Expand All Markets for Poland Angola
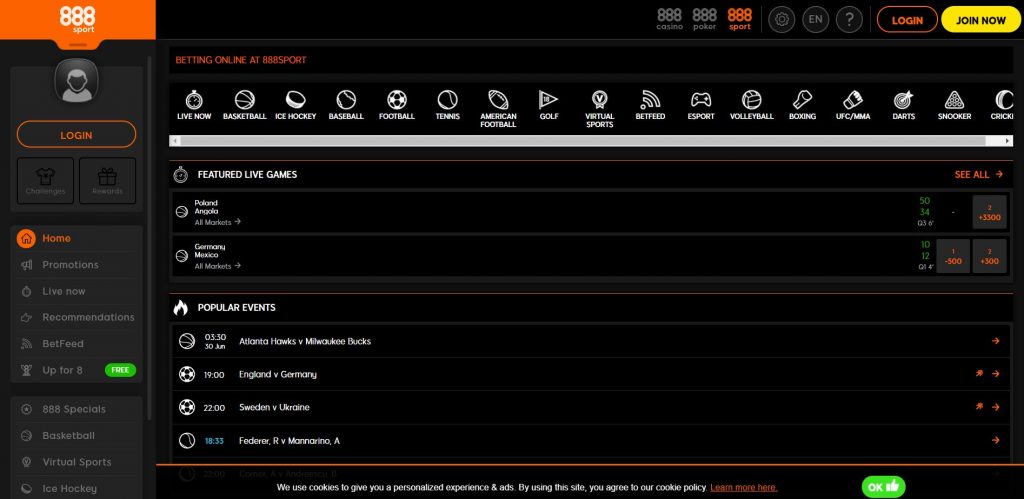The width and height of the screenshot is (1024, 499). [x=217, y=222]
